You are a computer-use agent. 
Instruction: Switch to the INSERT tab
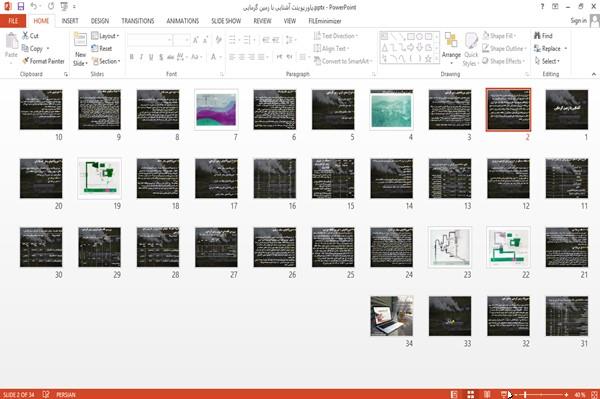tap(70, 21)
